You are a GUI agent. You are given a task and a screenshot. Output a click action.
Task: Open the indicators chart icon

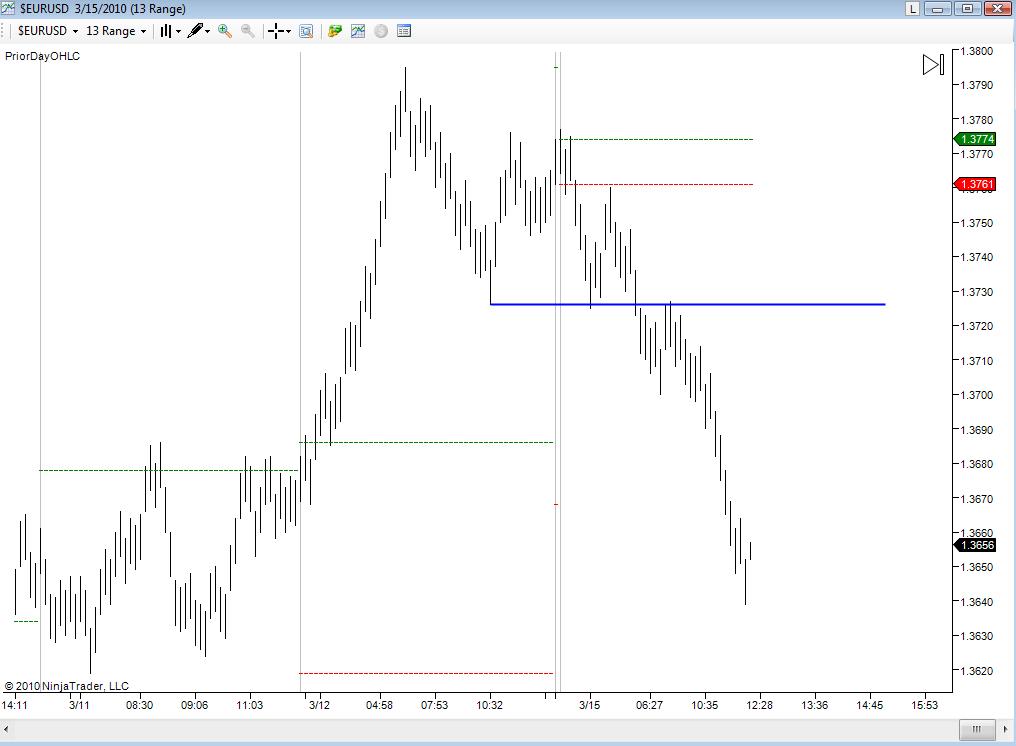[x=358, y=31]
